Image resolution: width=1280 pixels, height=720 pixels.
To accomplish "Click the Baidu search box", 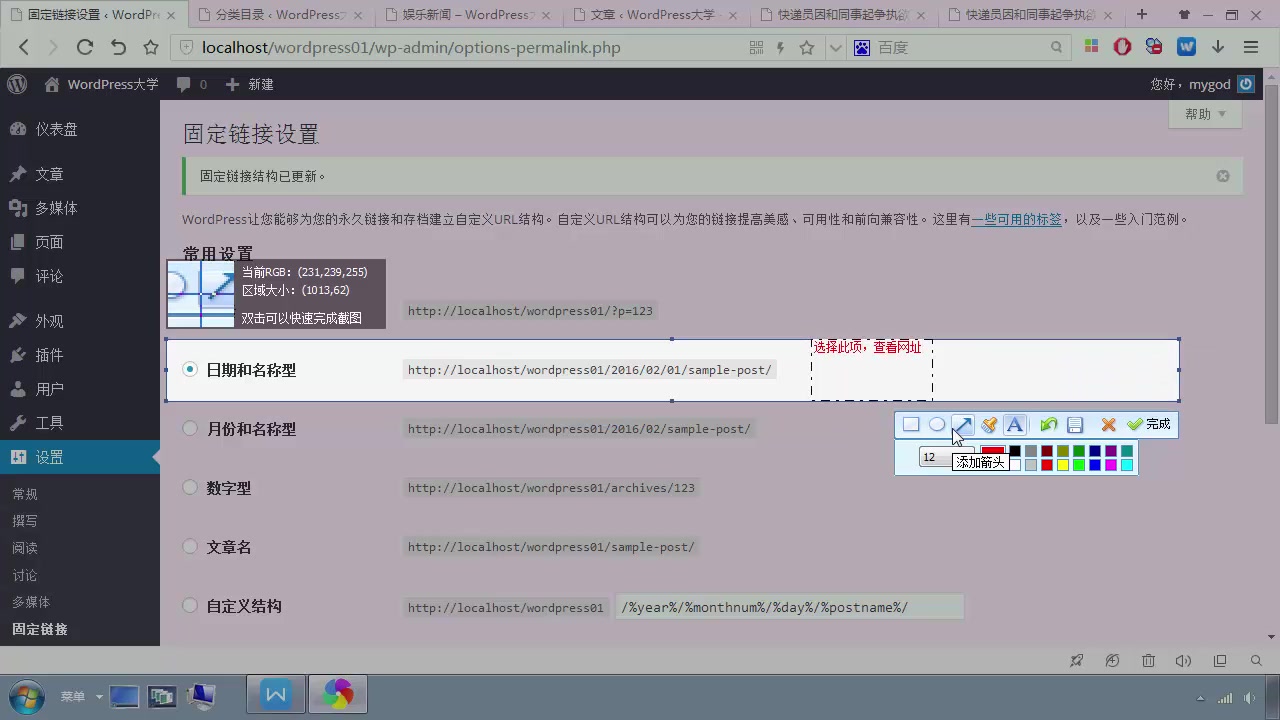I will (960, 47).
